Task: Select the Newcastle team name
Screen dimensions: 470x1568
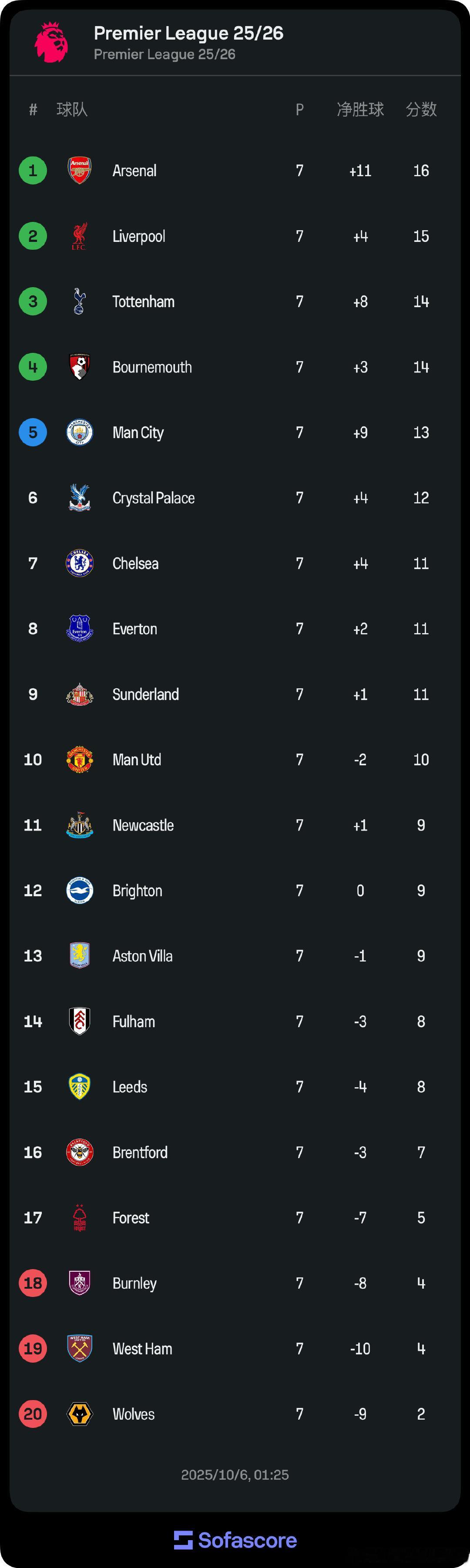Action: point(143,825)
